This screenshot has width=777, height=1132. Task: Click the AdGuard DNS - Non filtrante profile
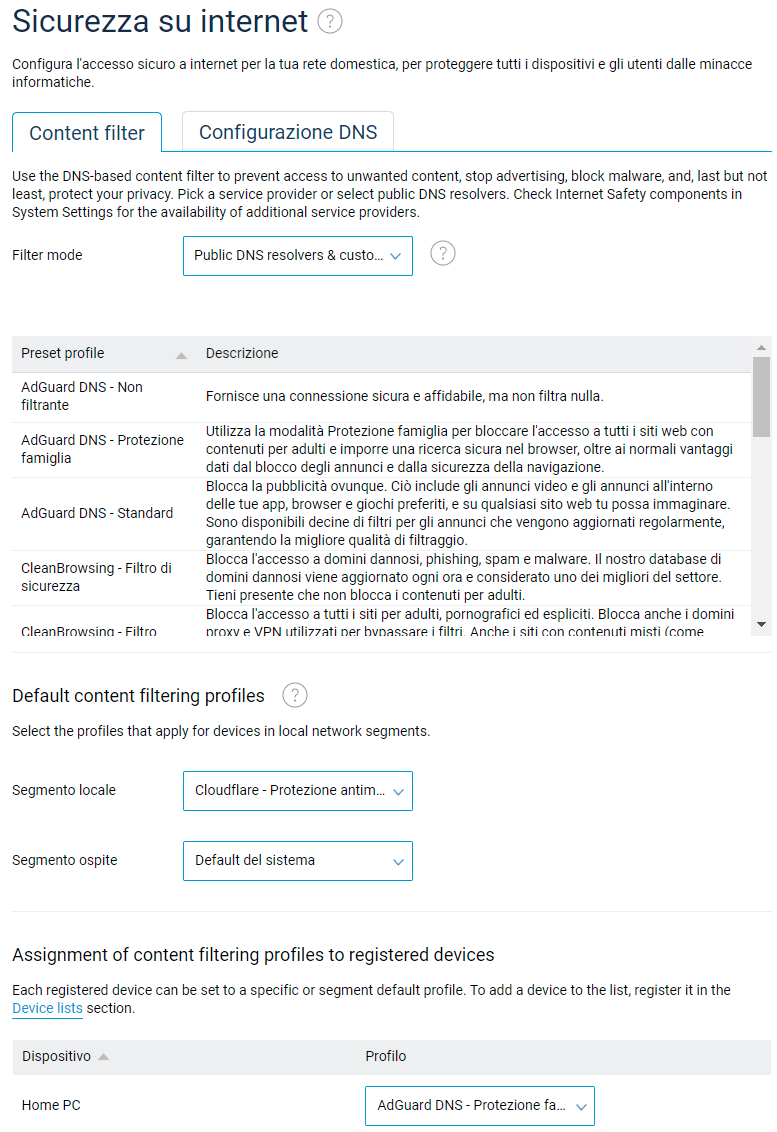(x=82, y=396)
